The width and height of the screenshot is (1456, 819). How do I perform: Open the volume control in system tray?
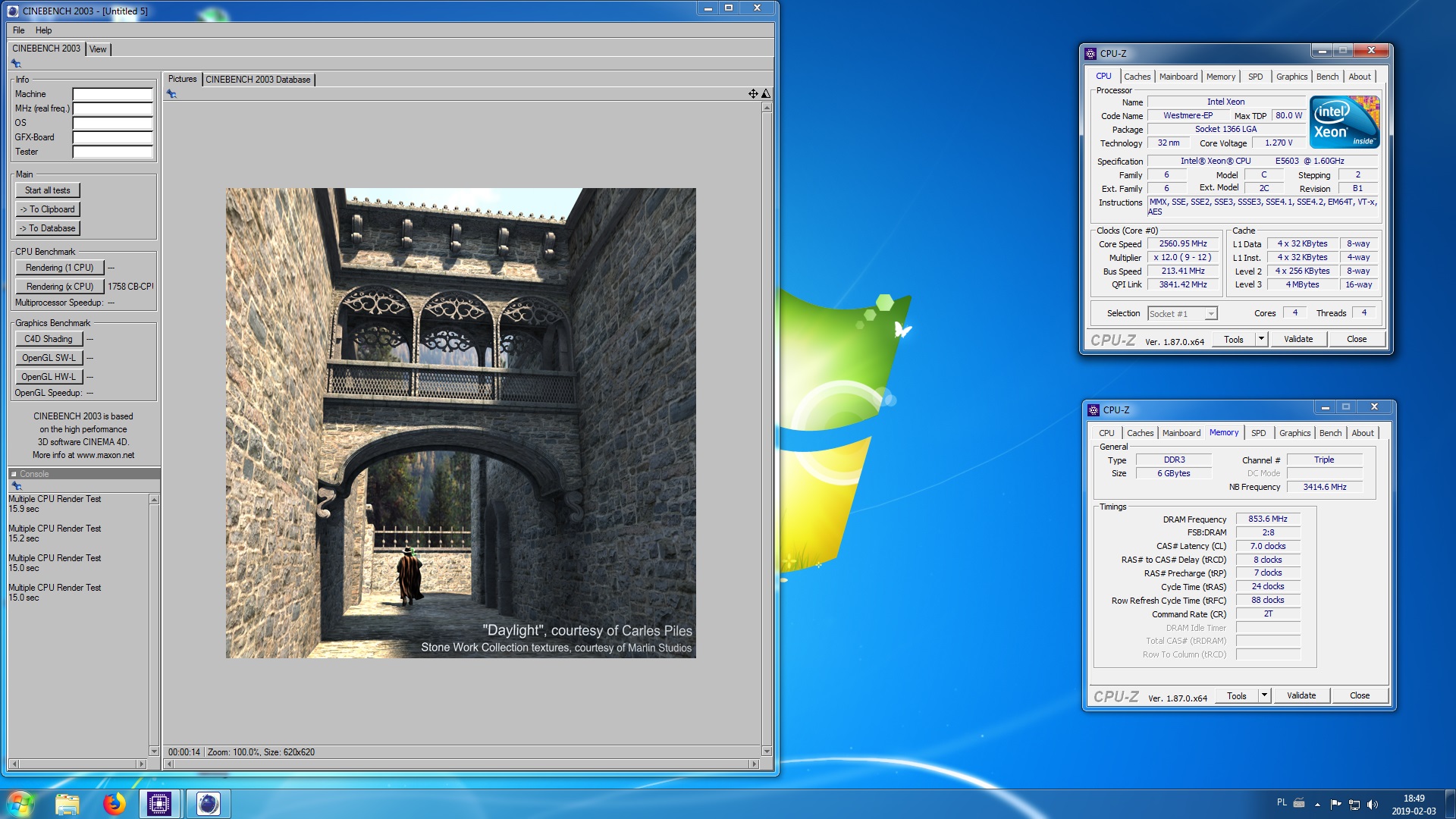click(1372, 805)
